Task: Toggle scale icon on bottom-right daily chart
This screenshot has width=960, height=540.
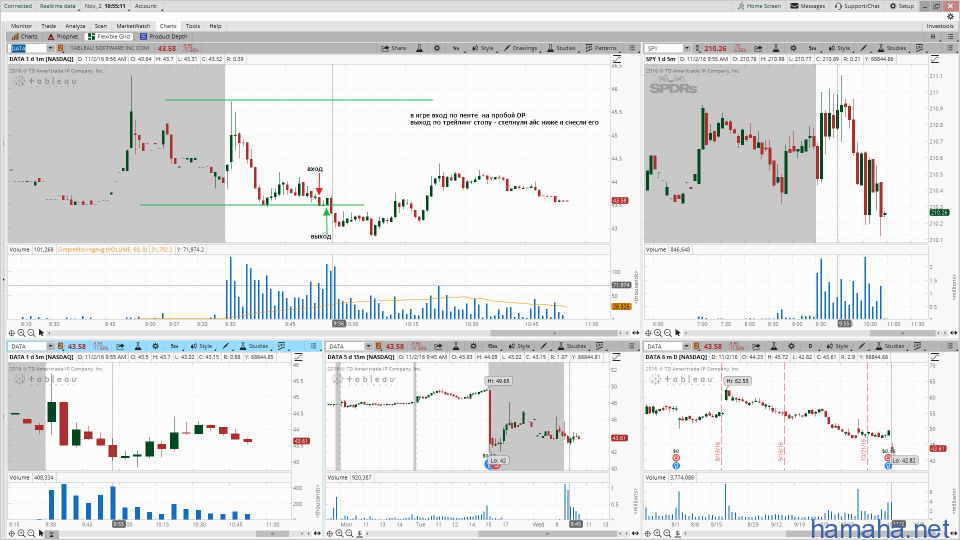Action: (935, 357)
